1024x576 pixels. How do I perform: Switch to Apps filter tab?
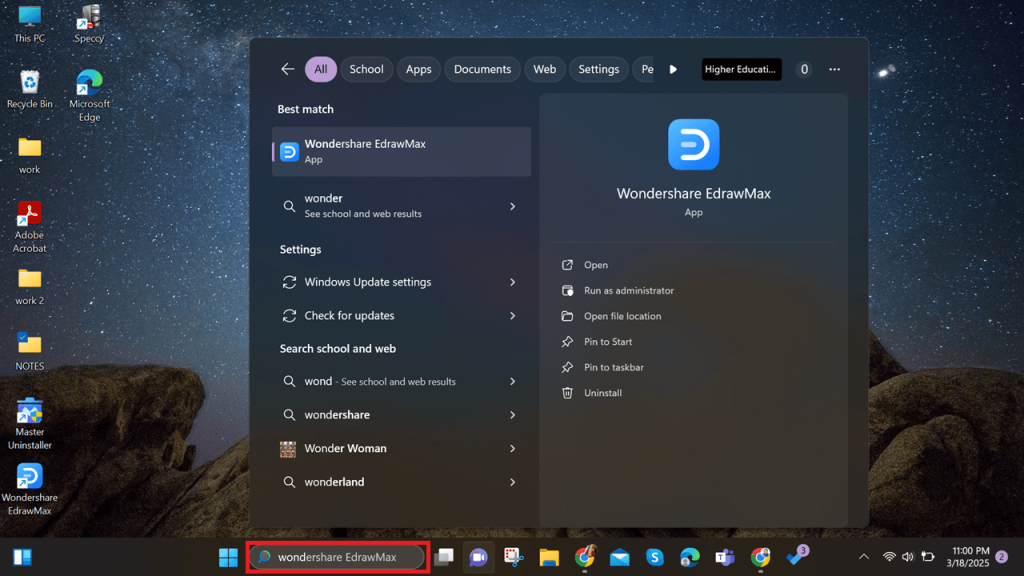pyautogui.click(x=419, y=69)
